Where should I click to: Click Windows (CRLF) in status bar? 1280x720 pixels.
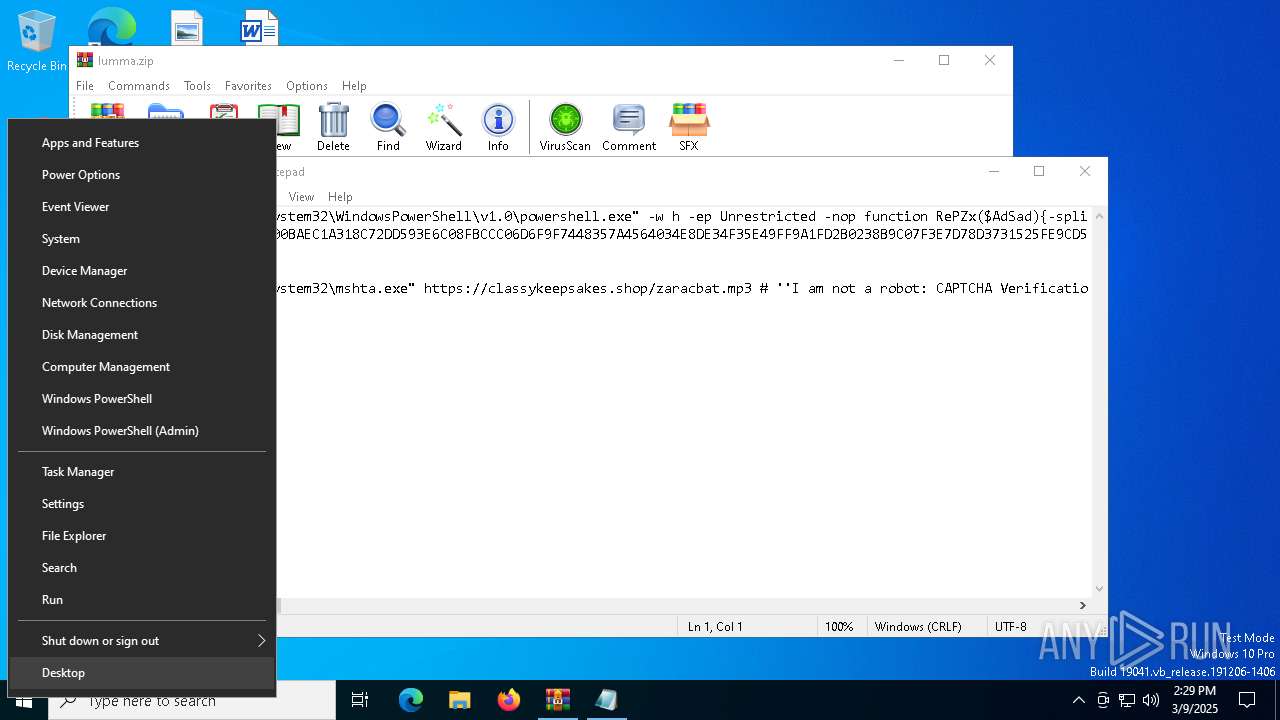pos(918,627)
